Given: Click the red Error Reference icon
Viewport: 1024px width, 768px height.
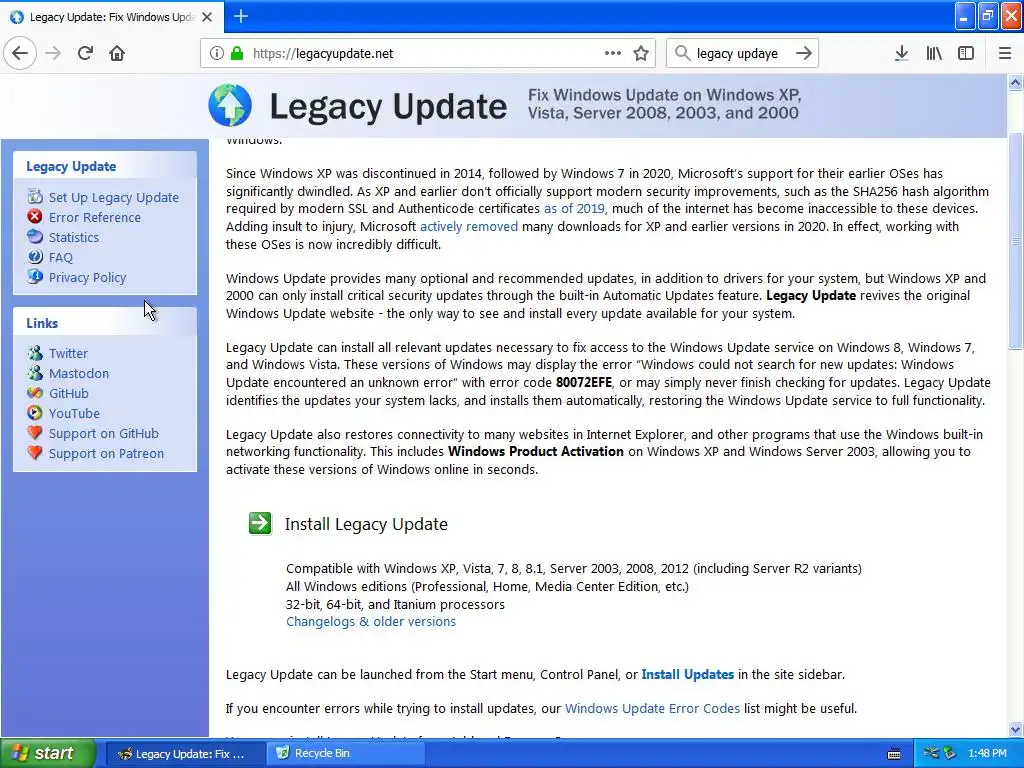Looking at the screenshot, I should pos(35,217).
